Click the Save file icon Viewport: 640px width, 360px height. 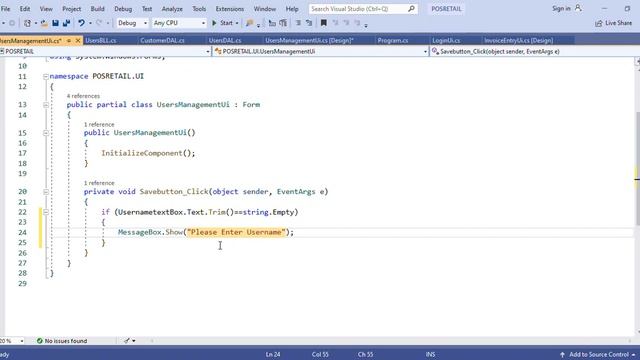pyautogui.click(x=55, y=23)
